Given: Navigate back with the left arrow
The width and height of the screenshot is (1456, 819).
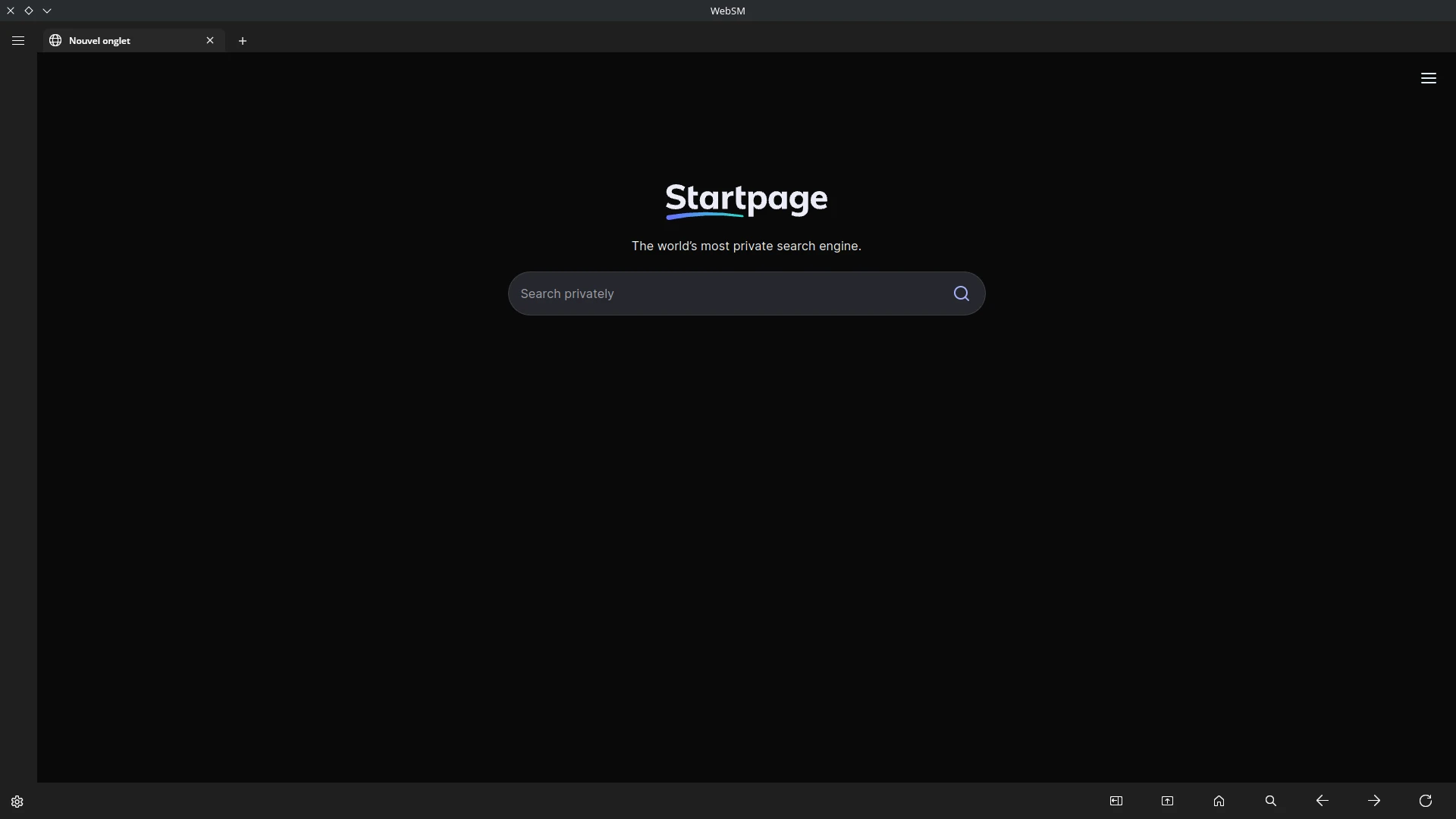Looking at the screenshot, I should [x=1322, y=801].
